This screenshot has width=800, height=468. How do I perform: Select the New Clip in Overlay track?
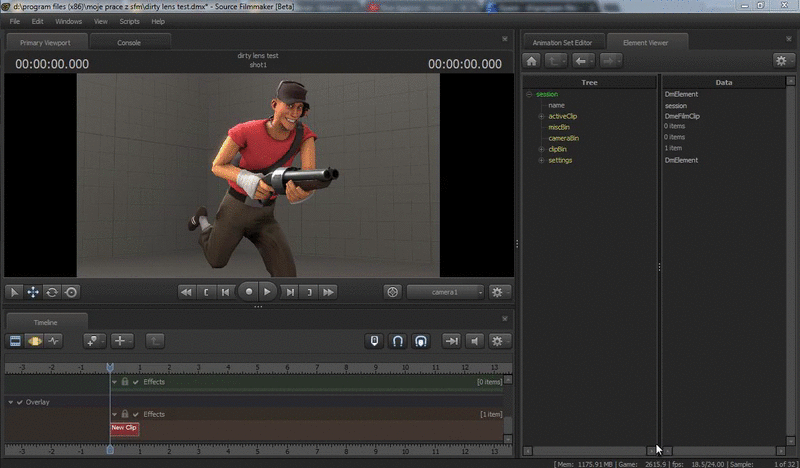point(124,428)
